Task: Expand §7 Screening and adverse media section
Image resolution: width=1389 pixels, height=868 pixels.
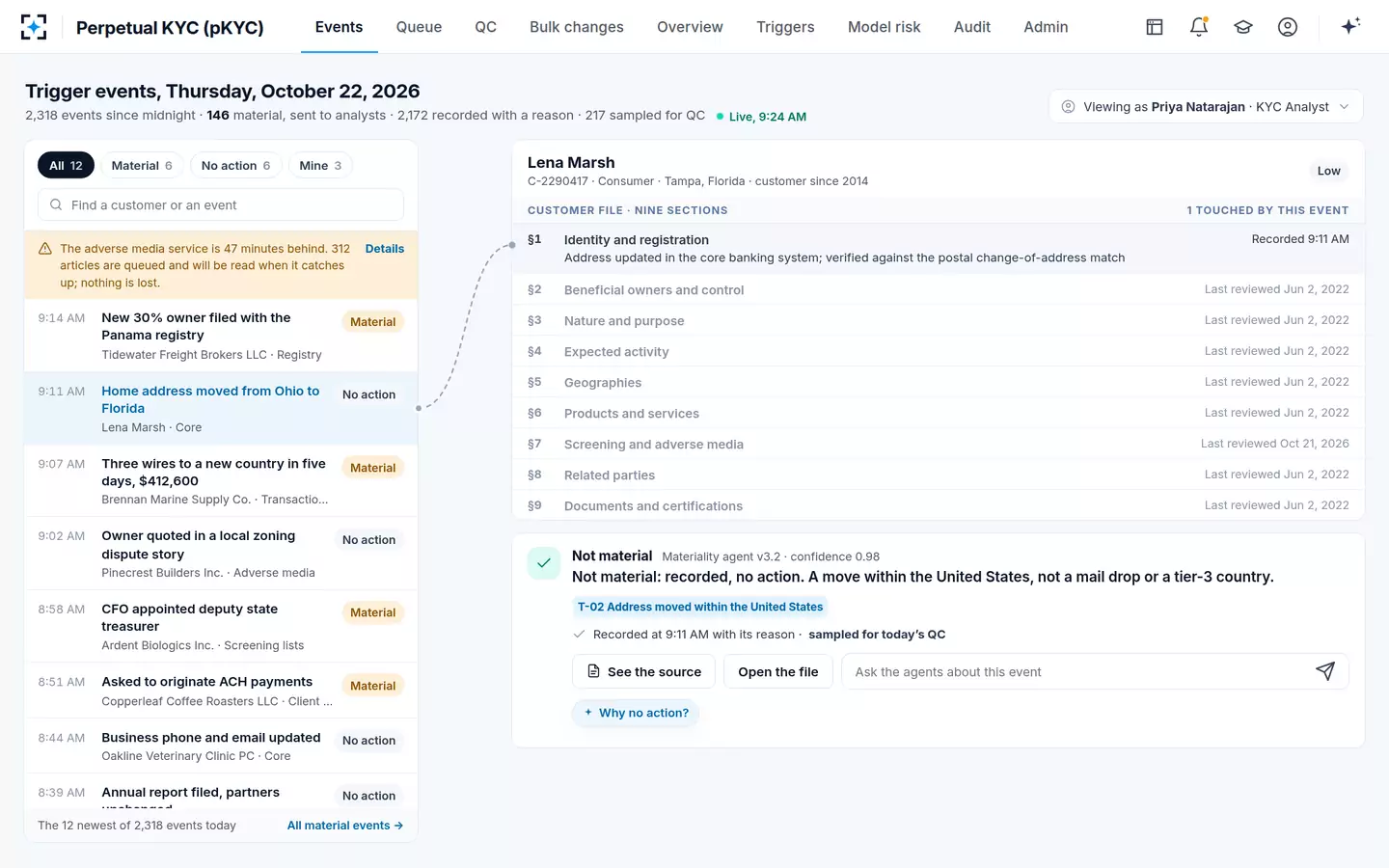Action: (x=938, y=444)
